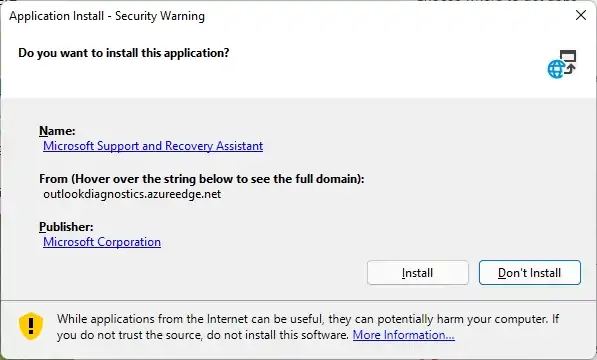Click the word 'Security Warning' in the title

[x=160, y=16]
